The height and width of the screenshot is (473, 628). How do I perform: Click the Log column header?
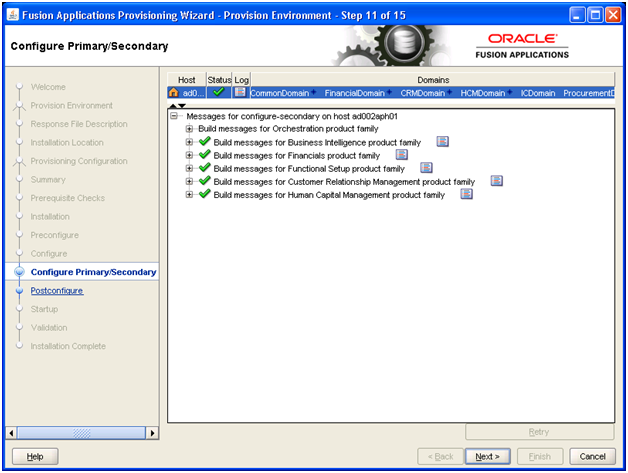pyautogui.click(x=242, y=80)
